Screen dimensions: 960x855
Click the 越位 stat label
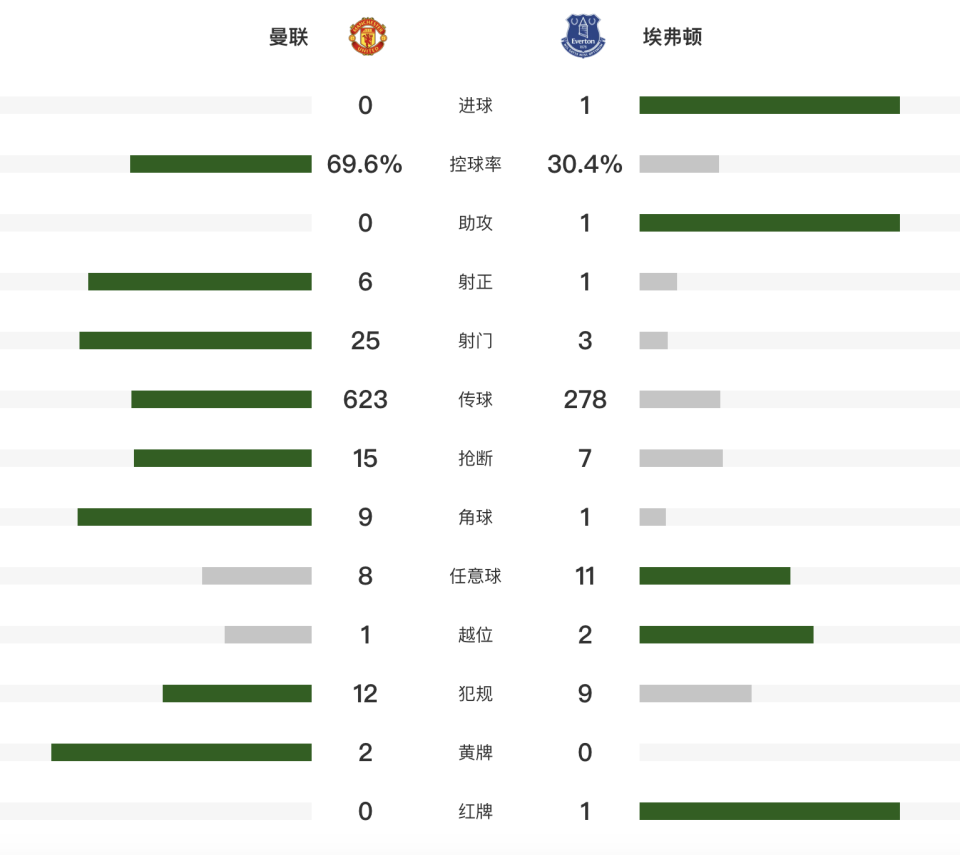pos(475,635)
